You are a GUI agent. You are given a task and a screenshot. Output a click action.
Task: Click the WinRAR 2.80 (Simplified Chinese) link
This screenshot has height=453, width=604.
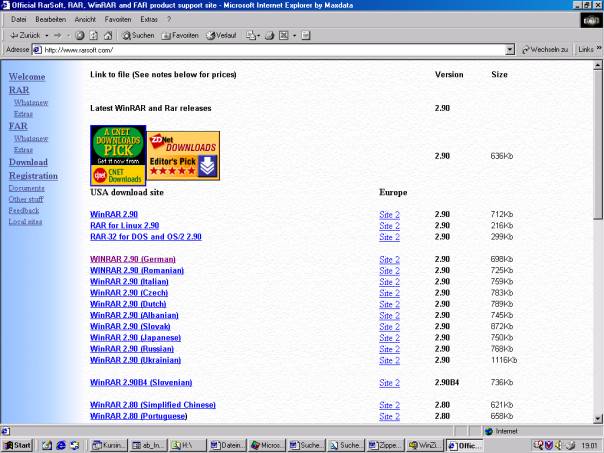click(153, 405)
